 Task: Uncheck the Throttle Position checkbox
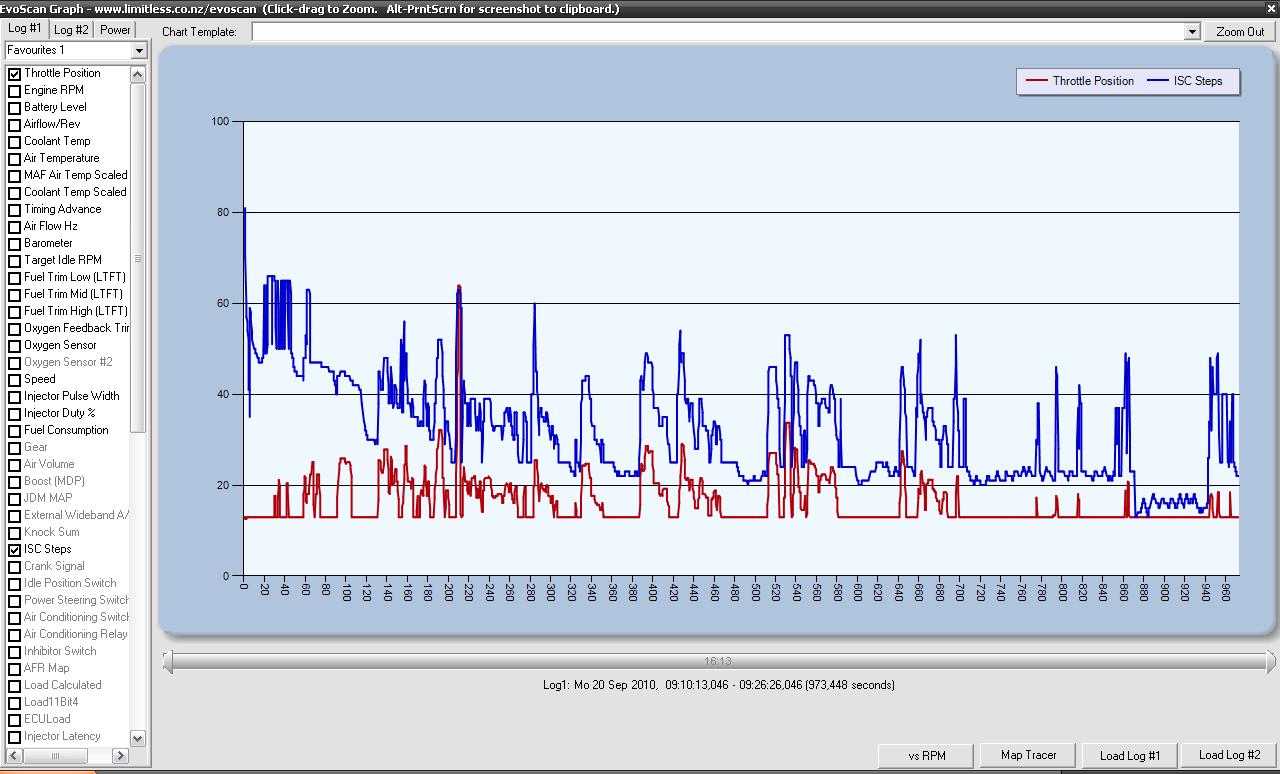click(15, 74)
